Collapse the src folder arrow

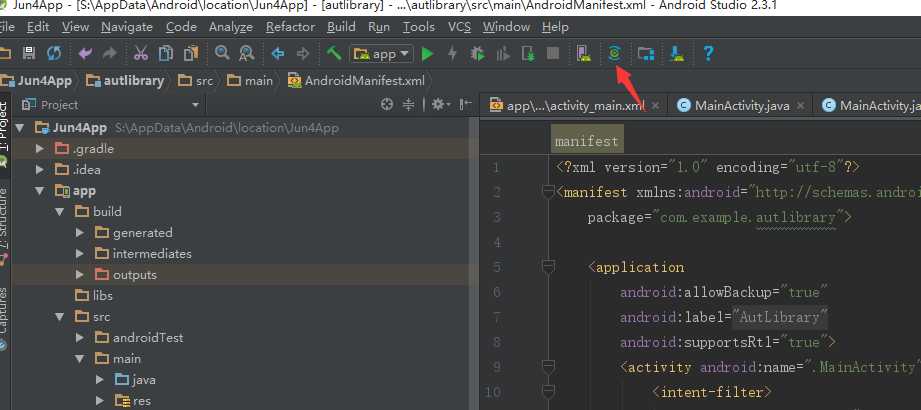tap(59, 317)
